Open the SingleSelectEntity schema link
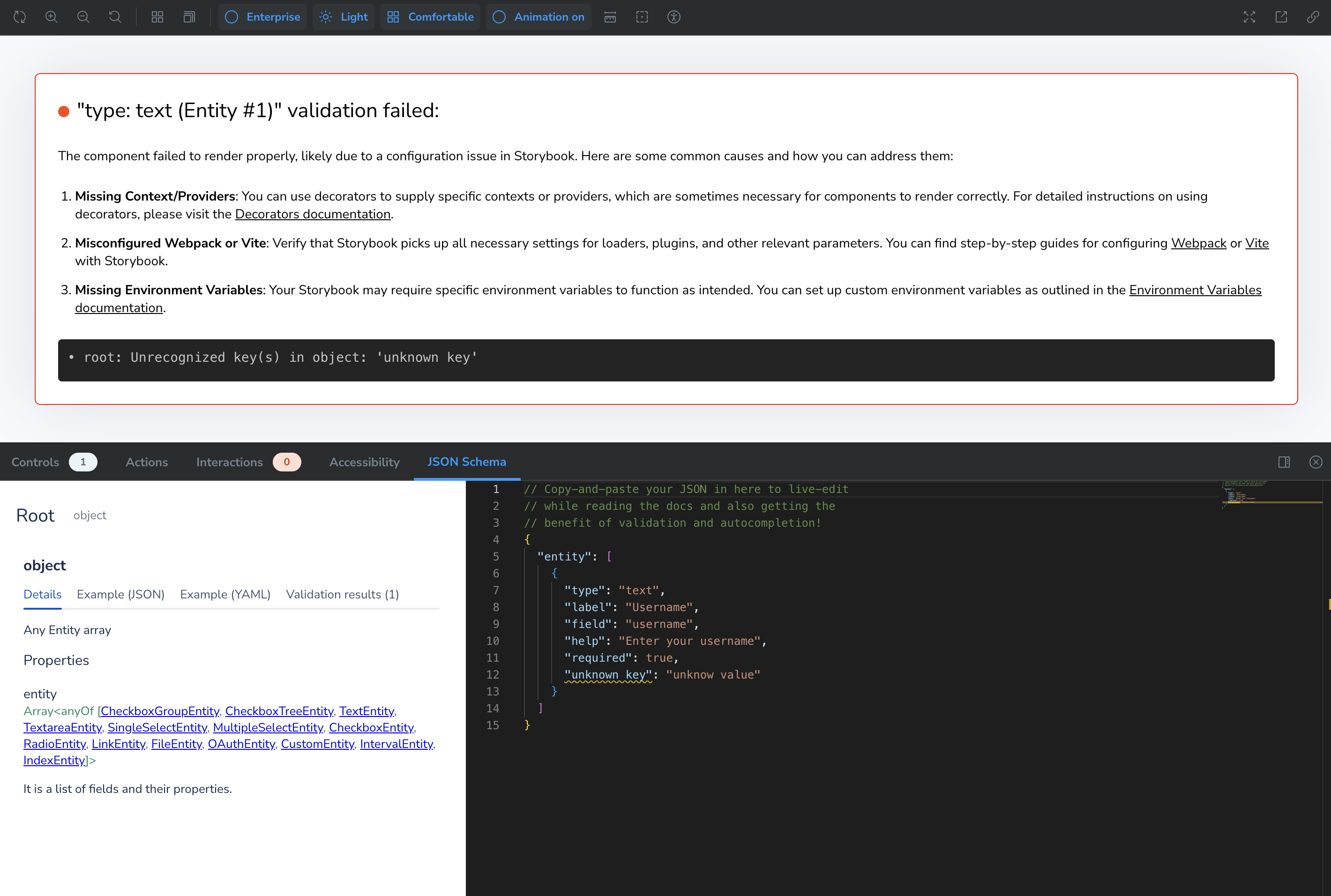 (157, 727)
